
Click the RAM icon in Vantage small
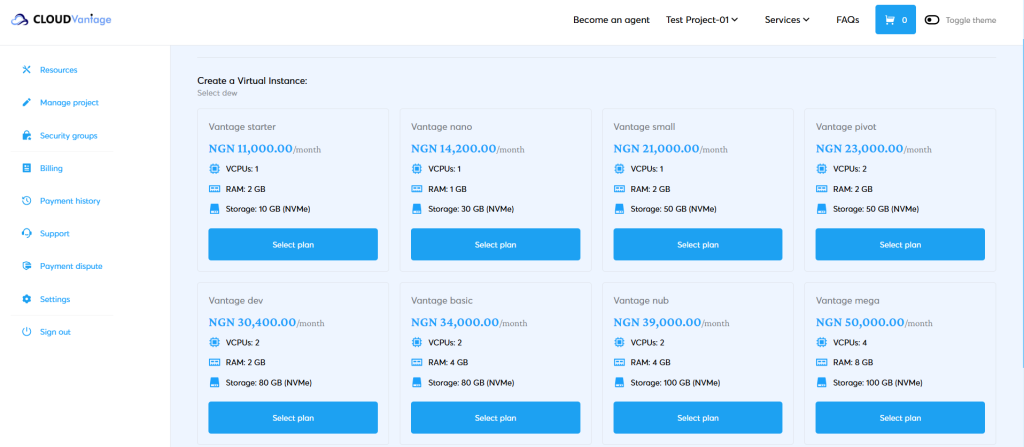point(619,189)
